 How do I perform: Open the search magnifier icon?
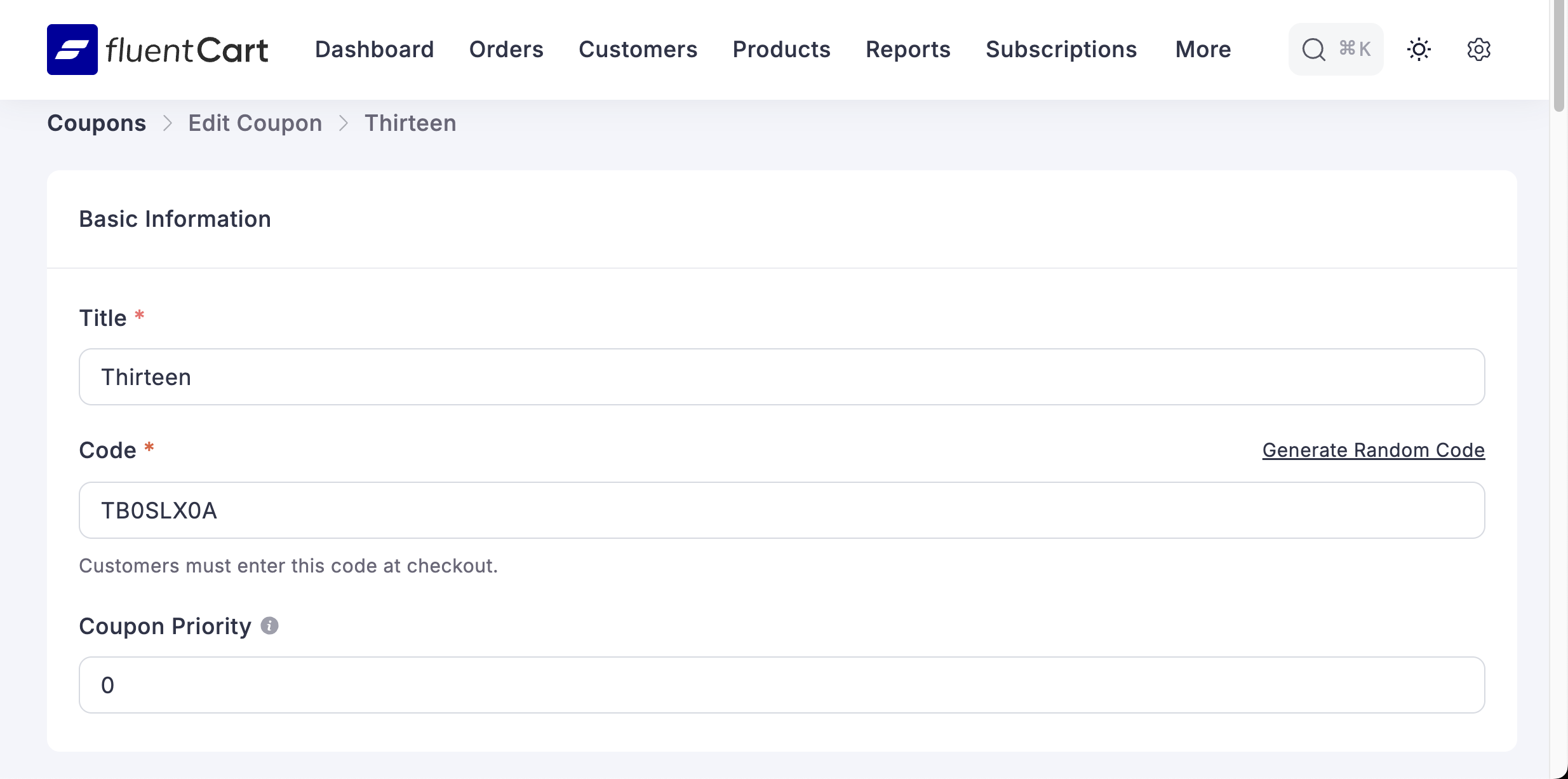[x=1313, y=50]
